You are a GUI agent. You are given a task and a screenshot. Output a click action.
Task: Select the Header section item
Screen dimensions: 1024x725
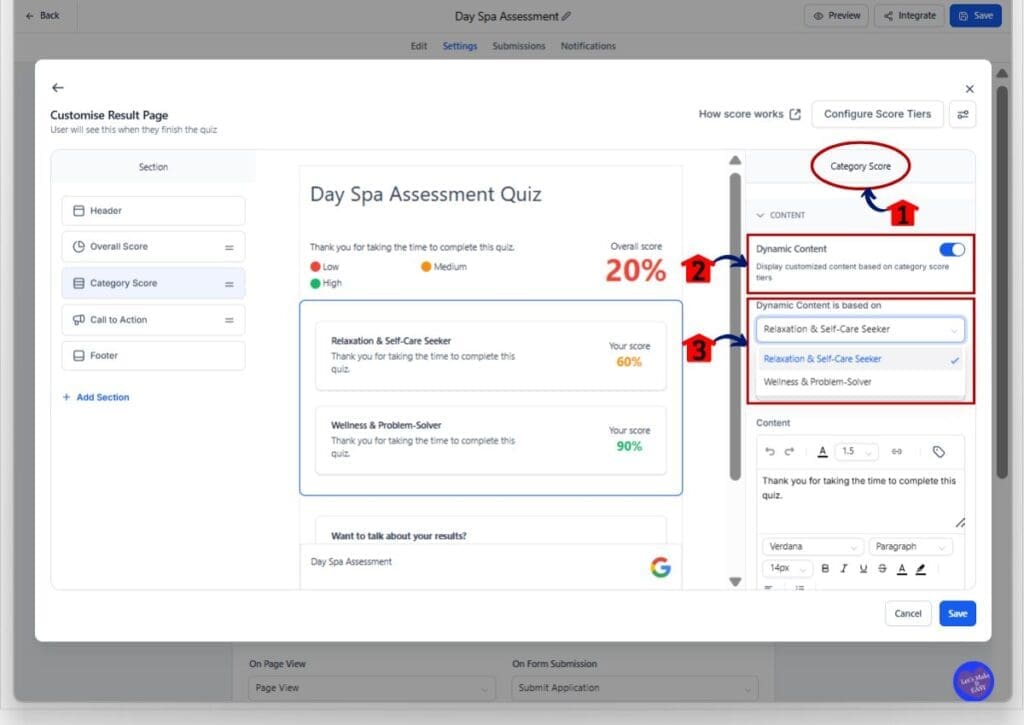coord(153,210)
